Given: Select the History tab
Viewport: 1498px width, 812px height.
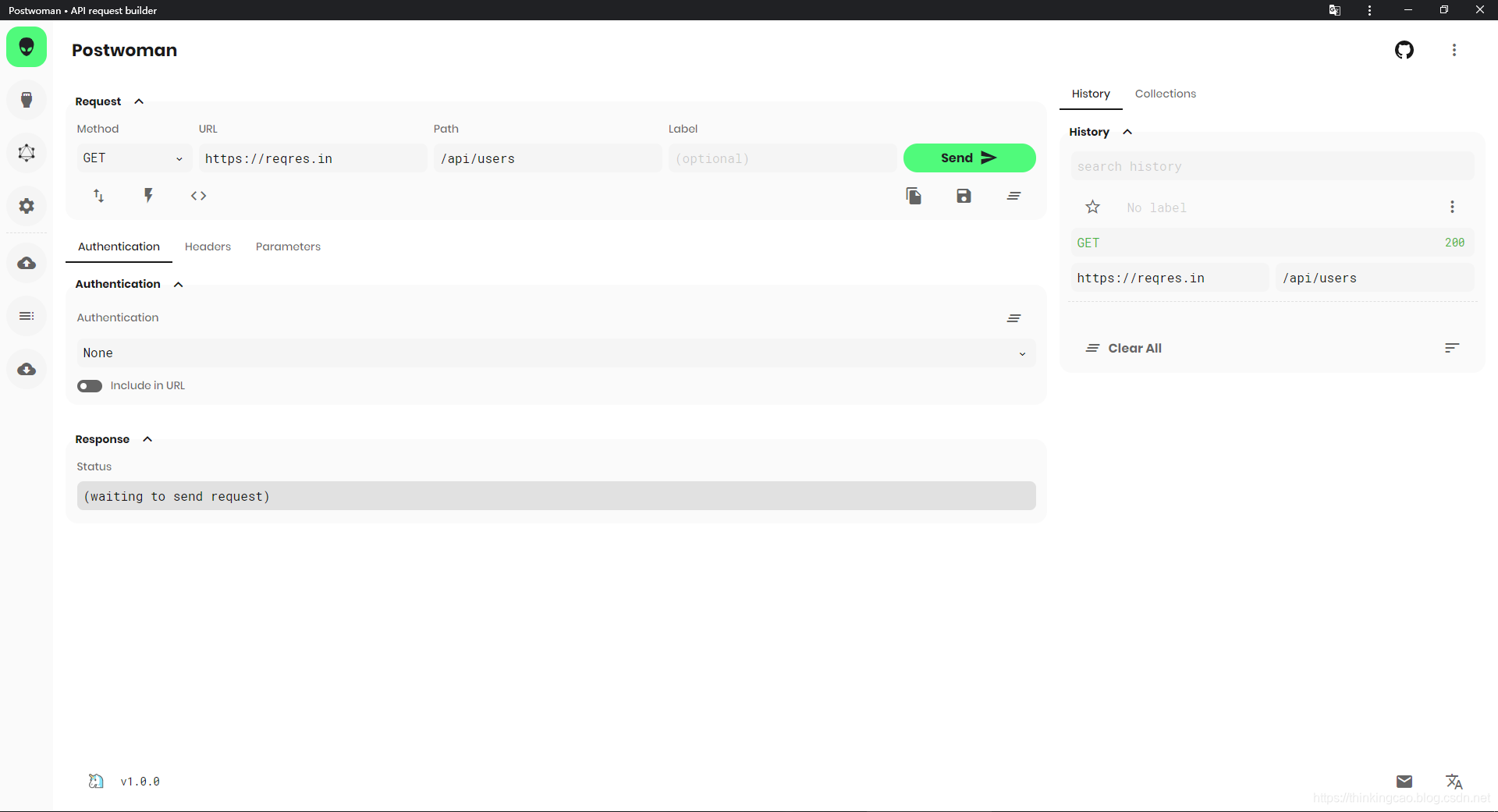Looking at the screenshot, I should pos(1091,94).
